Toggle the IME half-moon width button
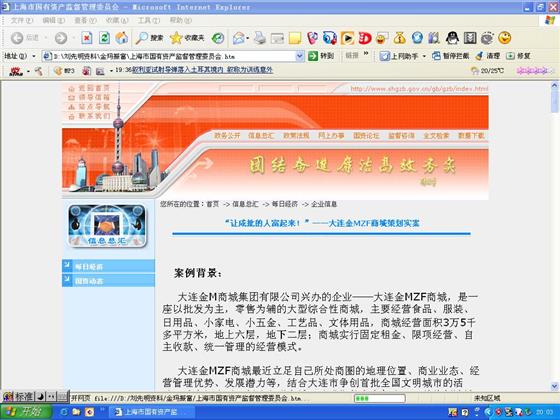560x420 pixels. coord(40,396)
